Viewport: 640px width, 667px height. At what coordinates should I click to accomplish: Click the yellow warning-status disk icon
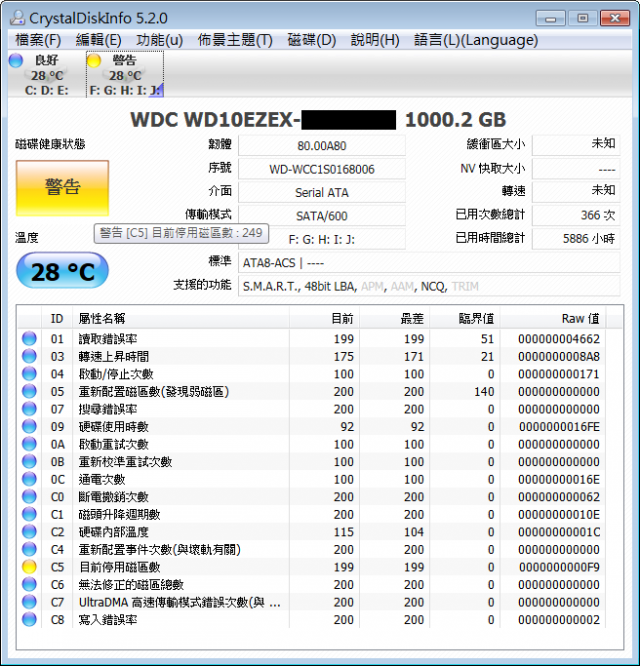(94, 60)
